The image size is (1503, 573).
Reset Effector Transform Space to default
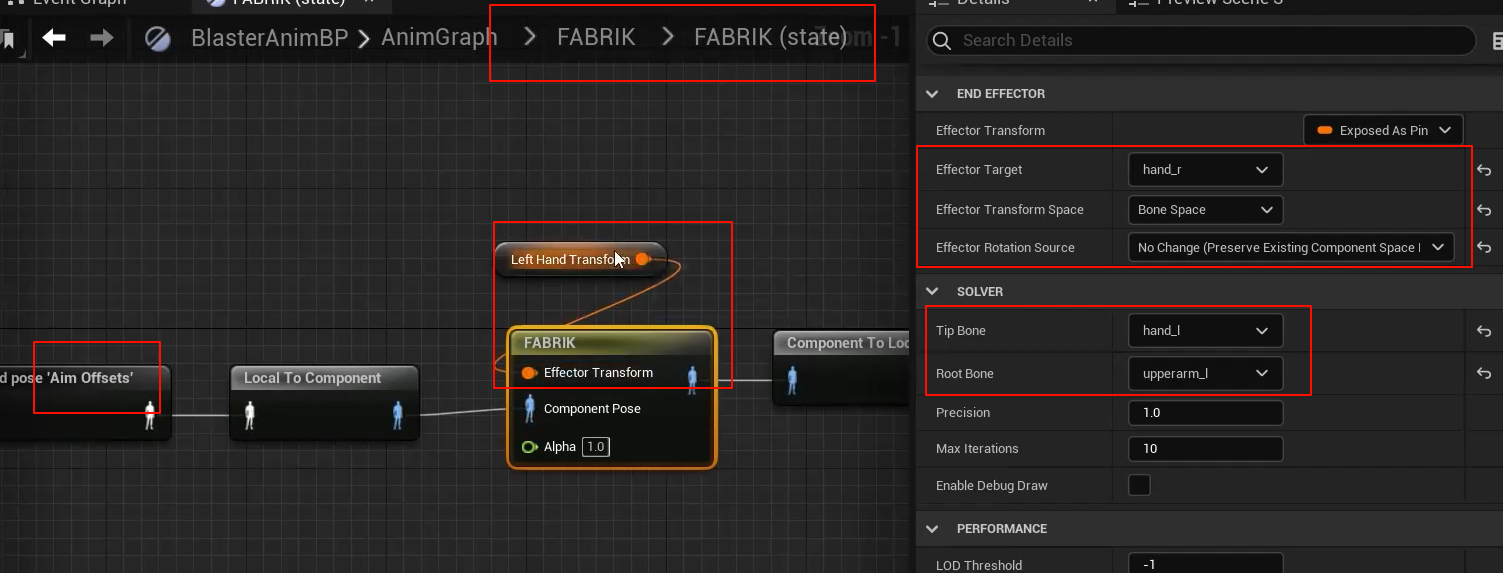[x=1484, y=210]
